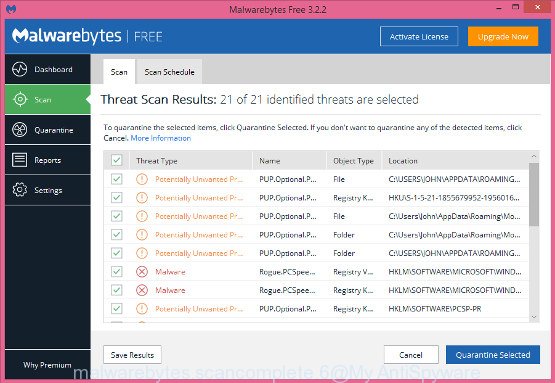Click the Activate License button
Viewport: 555px width, 383px height.
click(419, 36)
